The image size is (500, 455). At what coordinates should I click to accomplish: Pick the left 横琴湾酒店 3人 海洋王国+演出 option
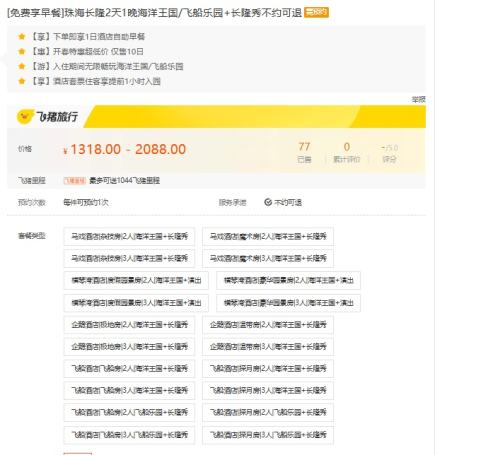(136, 303)
